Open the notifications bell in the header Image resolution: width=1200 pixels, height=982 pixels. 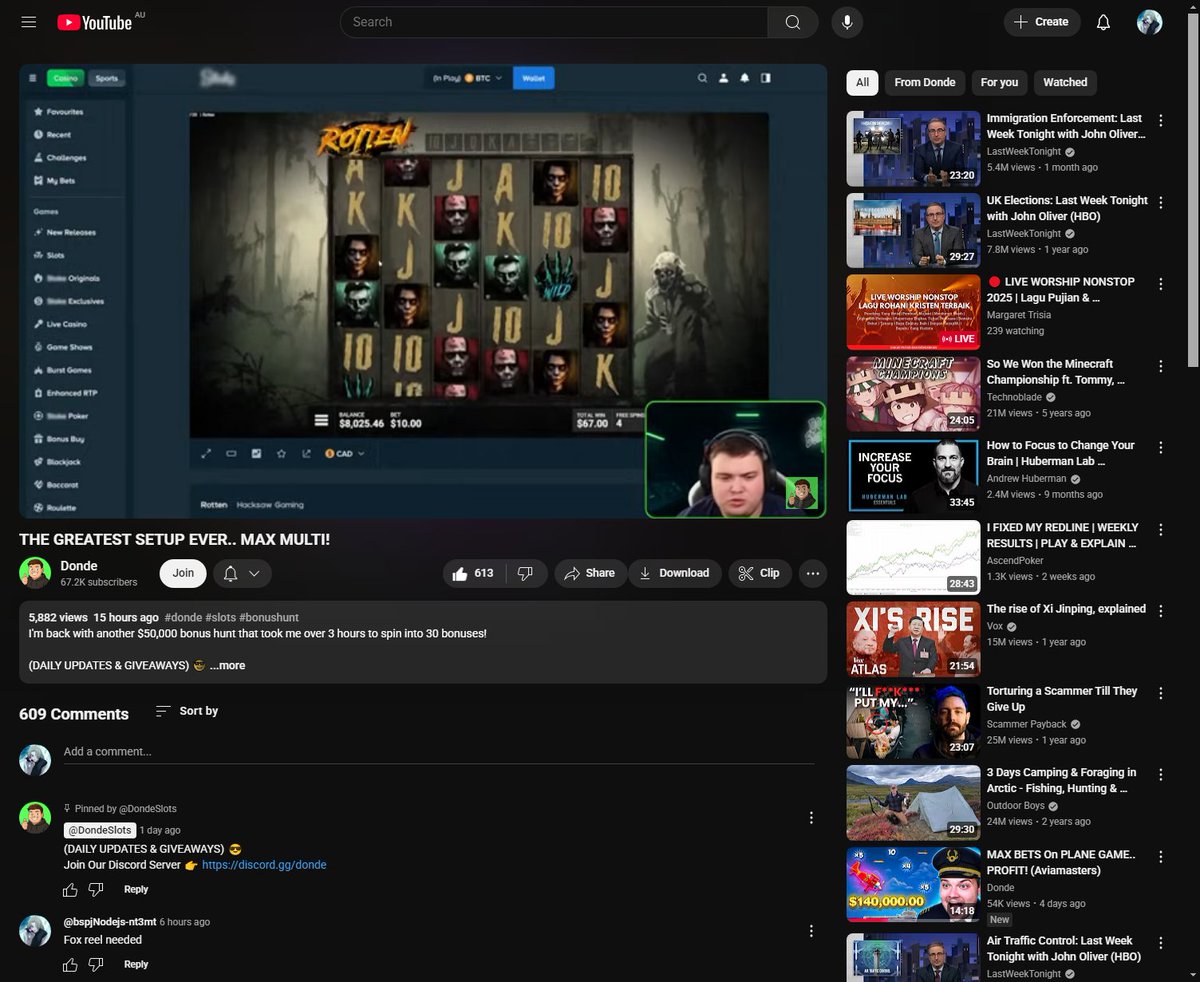1104,22
